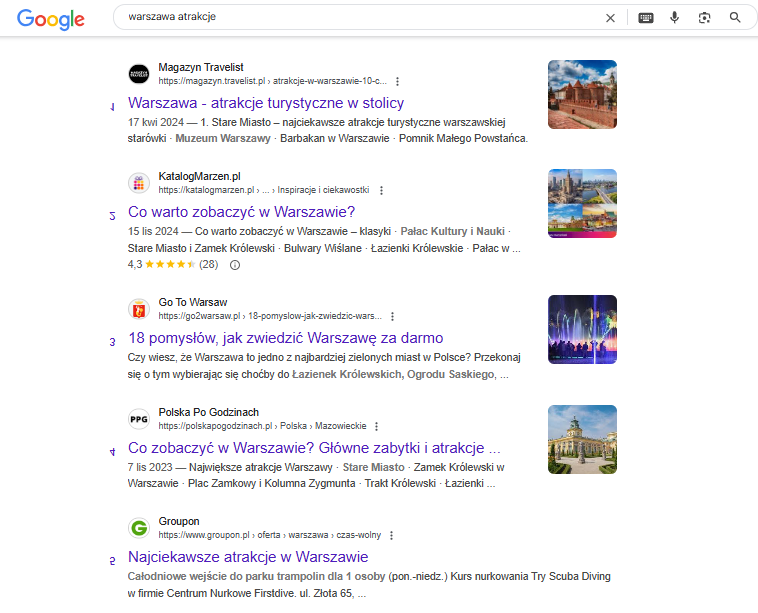Open 'Co zobaczyć w Warszawie? Główne zabytki' link
The height and width of the screenshot is (613, 758).
click(314, 448)
